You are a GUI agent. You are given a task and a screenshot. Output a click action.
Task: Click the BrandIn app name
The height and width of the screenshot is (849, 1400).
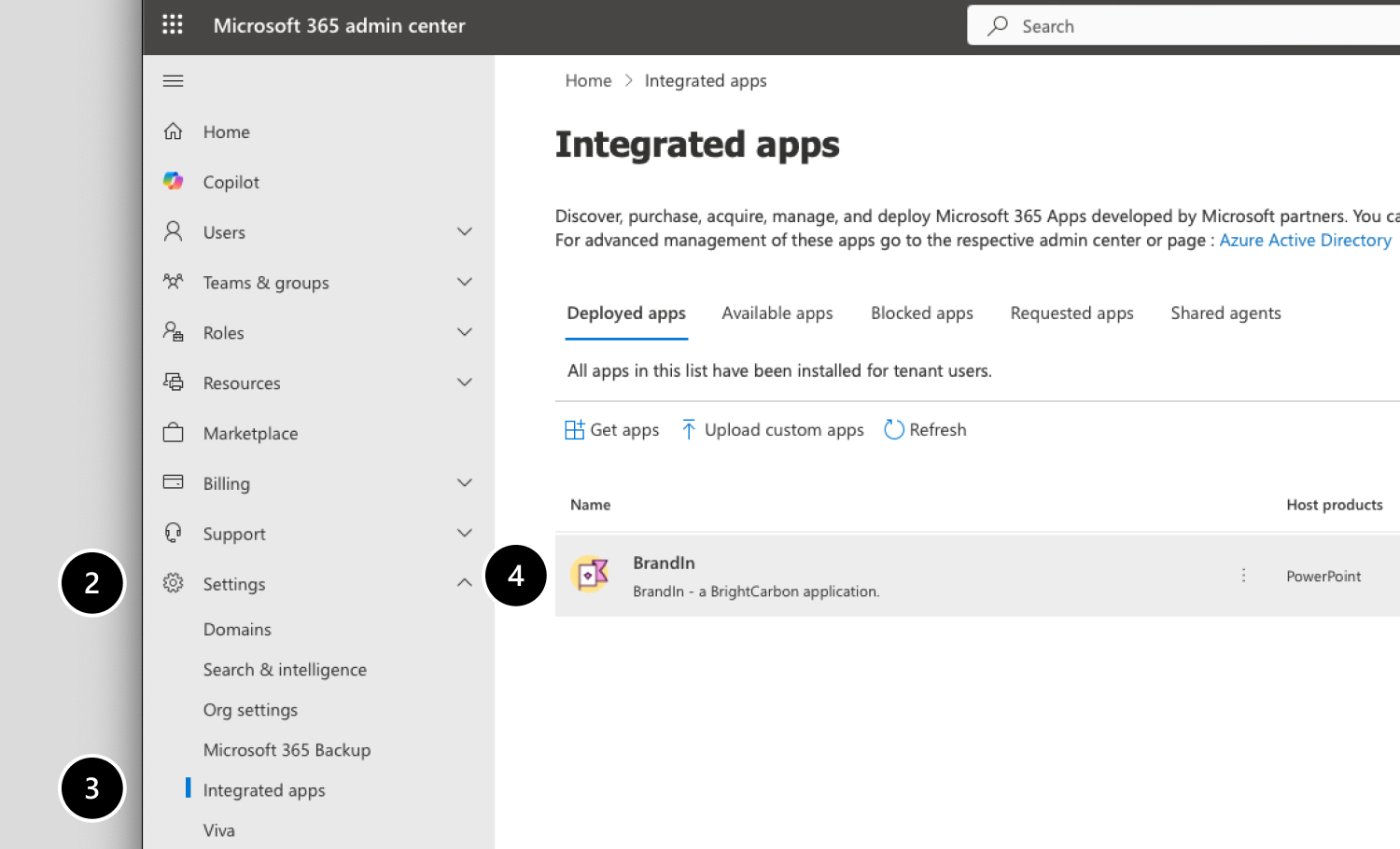coord(664,563)
